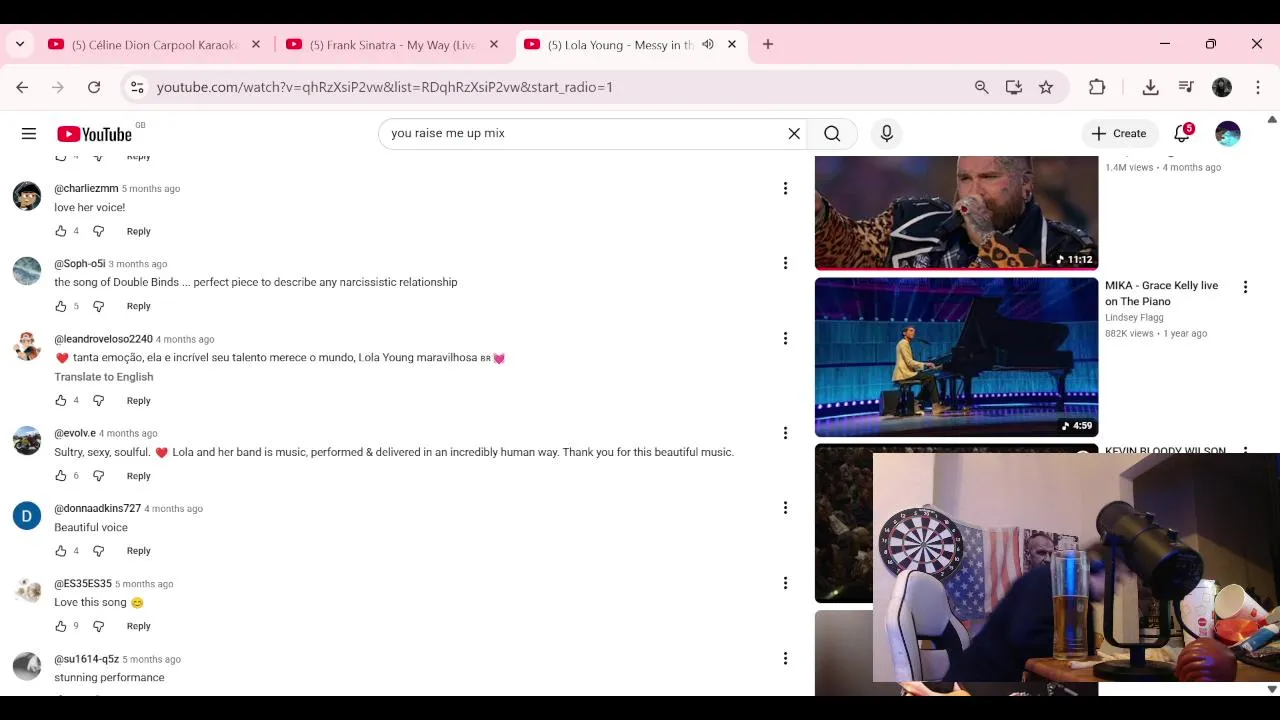Open MIKA - Grace Kelly live title
Image resolution: width=1280 pixels, height=720 pixels.
pyautogui.click(x=1161, y=293)
